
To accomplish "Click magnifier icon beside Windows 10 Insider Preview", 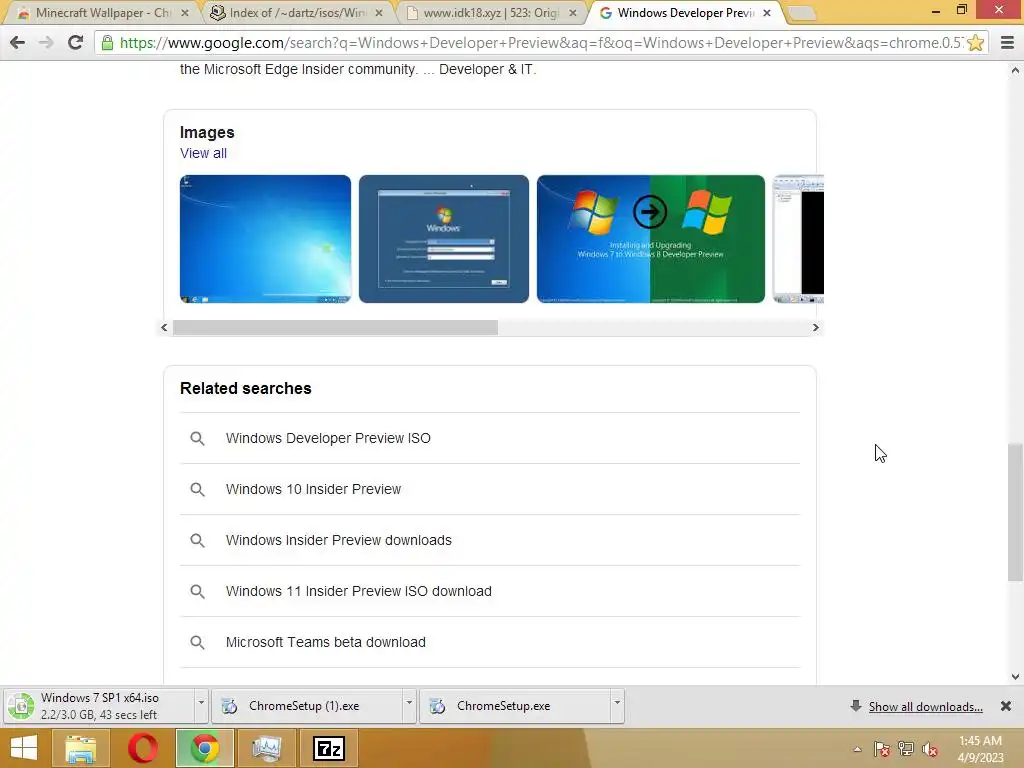I will [197, 489].
